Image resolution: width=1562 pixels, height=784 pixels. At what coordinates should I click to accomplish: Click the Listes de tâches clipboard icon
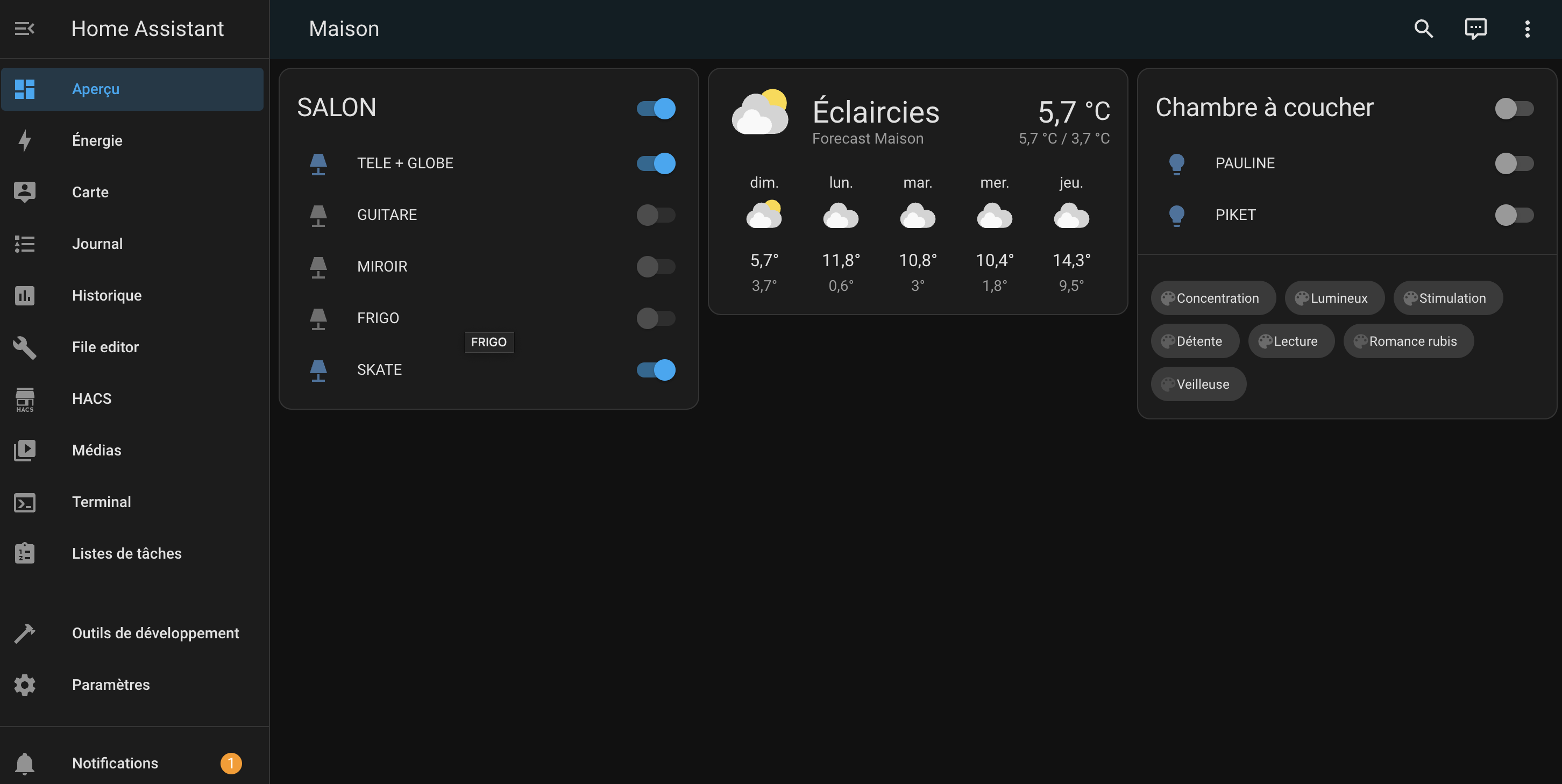tap(24, 553)
